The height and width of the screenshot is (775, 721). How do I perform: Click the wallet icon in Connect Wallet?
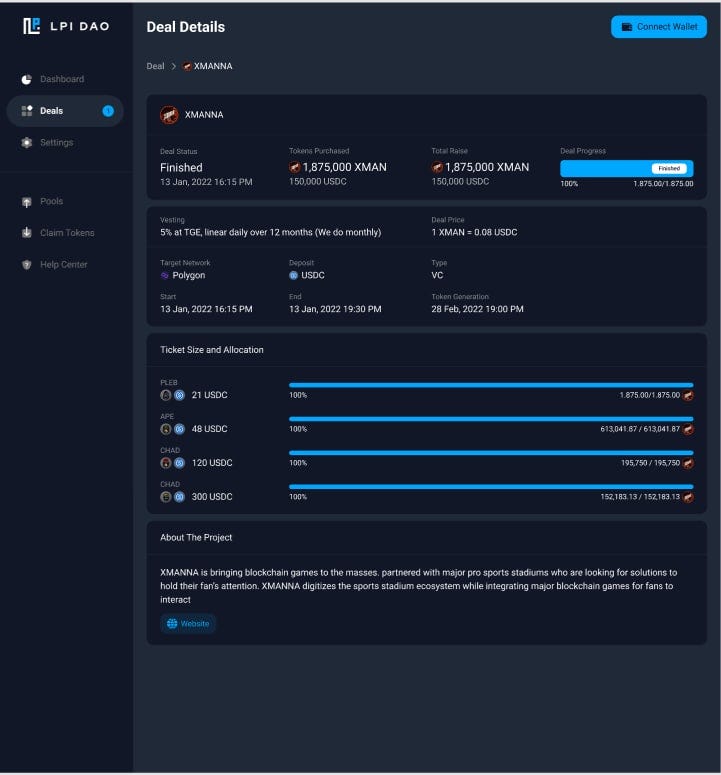[x=627, y=27]
